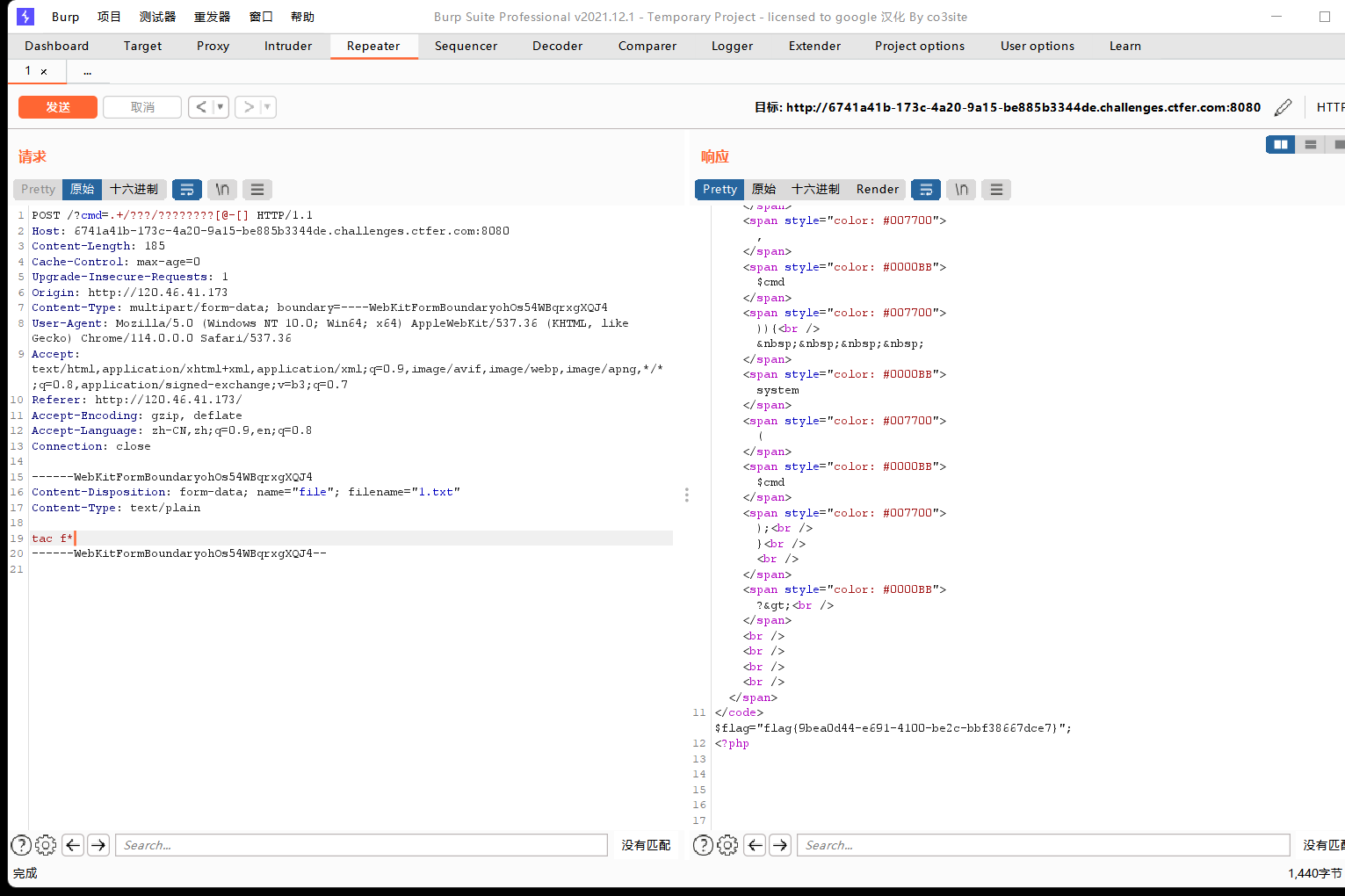The image size is (1345, 896).
Task: Click the 取消 cancel button
Action: point(142,107)
